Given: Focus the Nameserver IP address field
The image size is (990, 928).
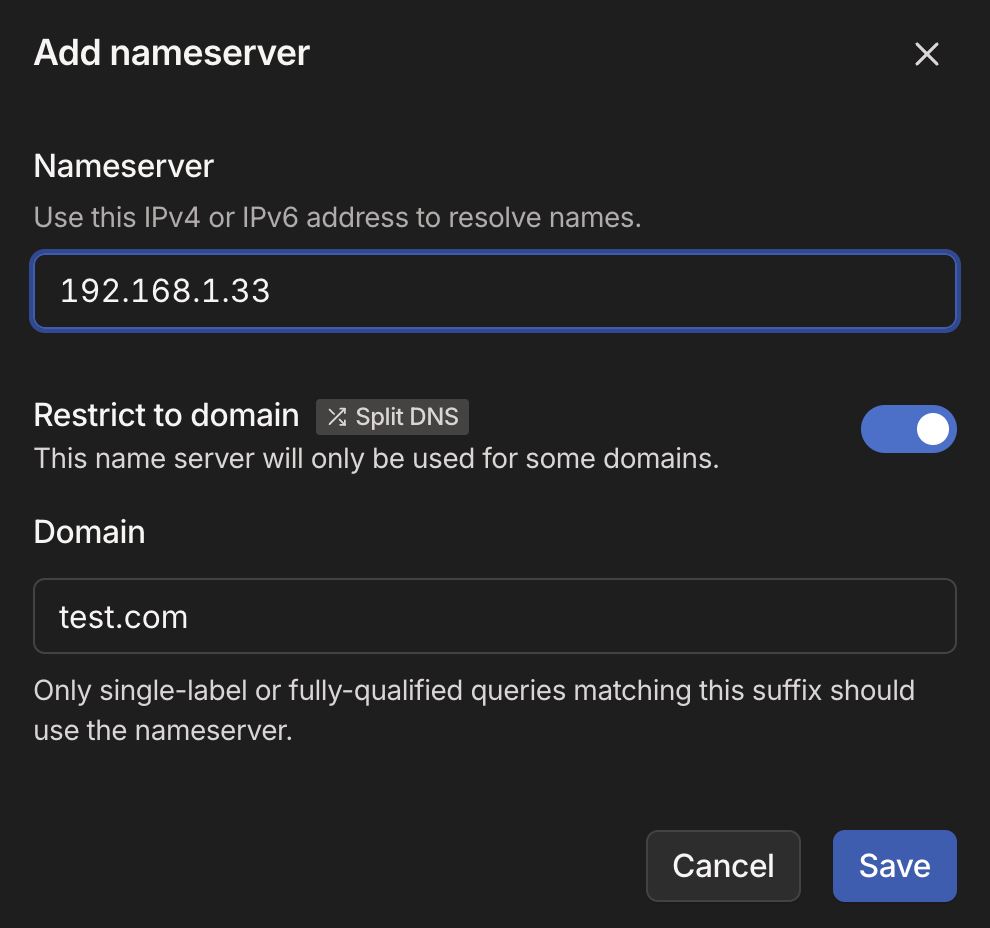Looking at the screenshot, I should click(495, 291).
